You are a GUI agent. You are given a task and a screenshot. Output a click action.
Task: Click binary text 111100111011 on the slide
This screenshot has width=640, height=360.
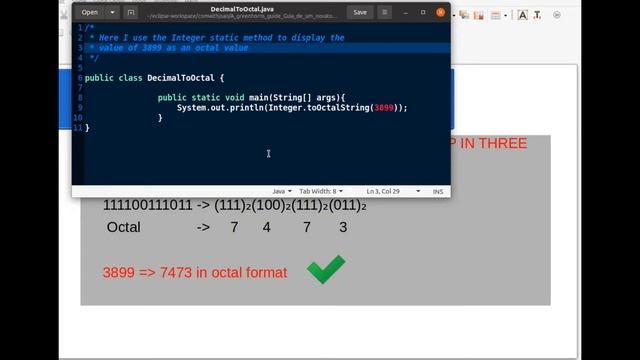[x=147, y=205]
